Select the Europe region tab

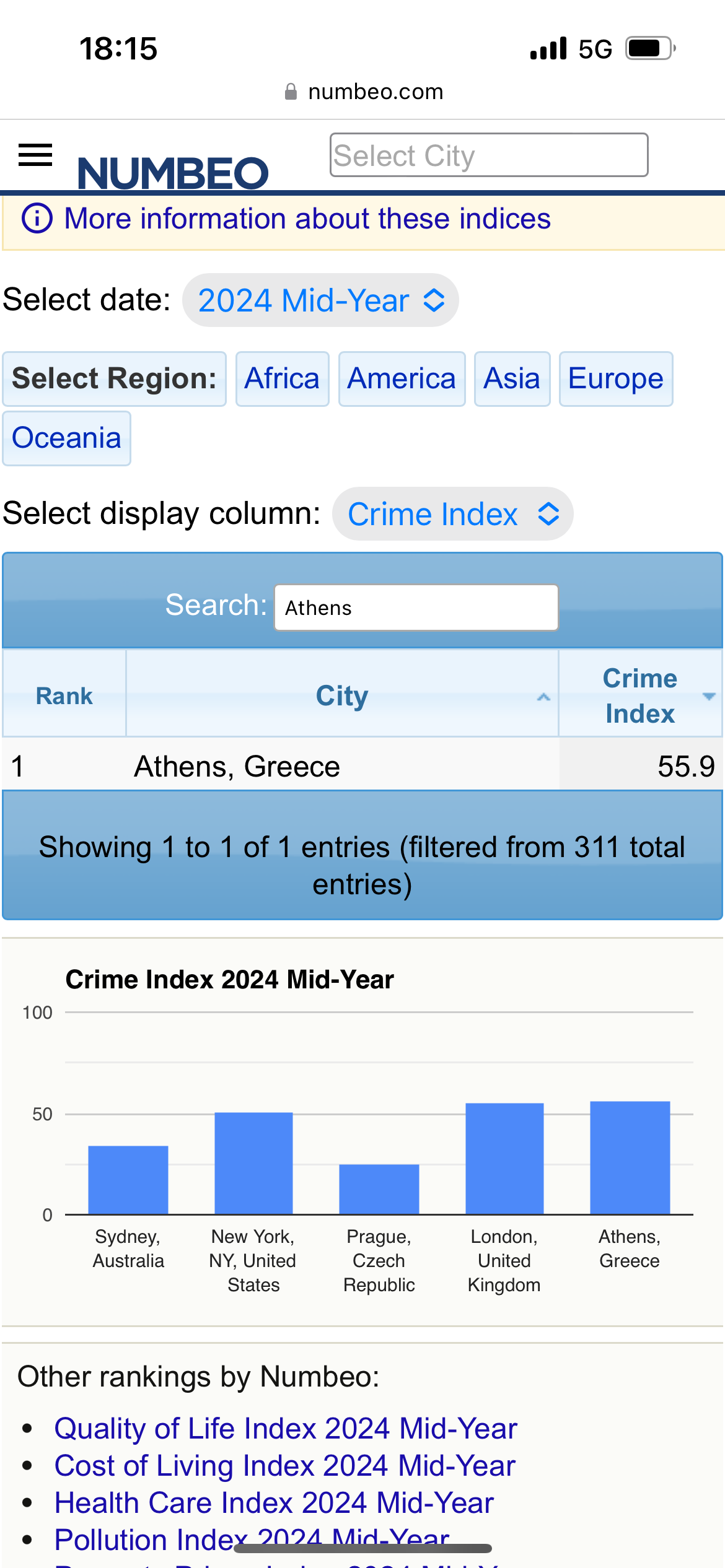[615, 378]
